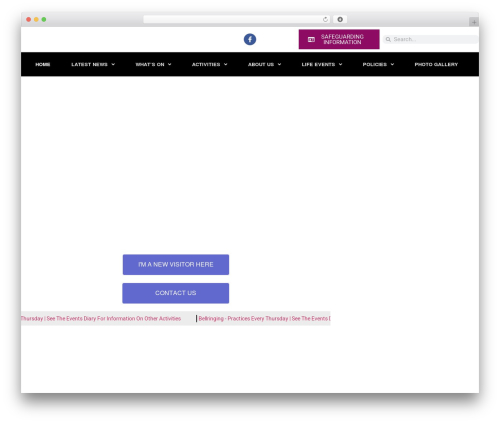Open the About Us menu

(x=261, y=64)
